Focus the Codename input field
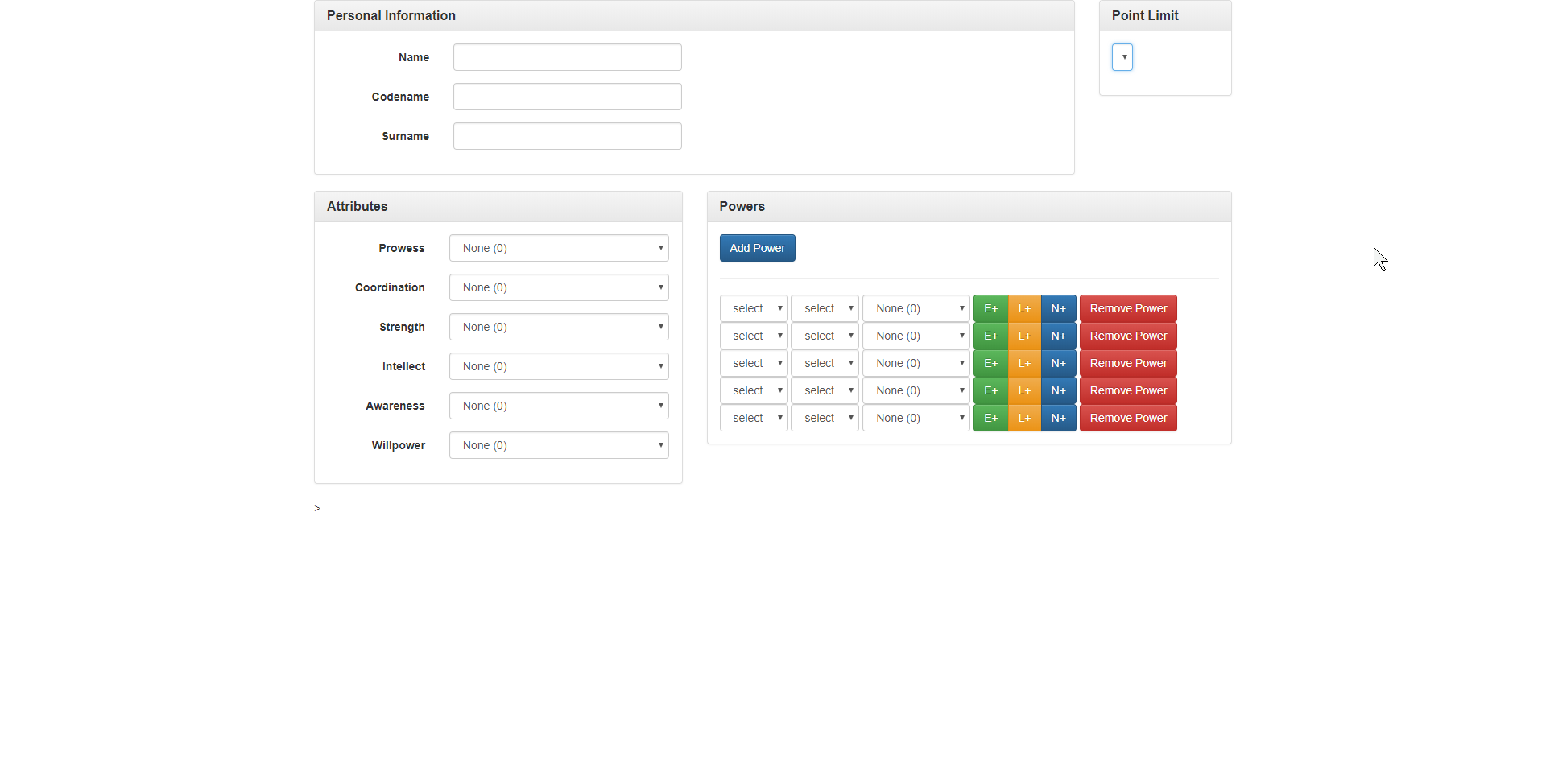 567,97
